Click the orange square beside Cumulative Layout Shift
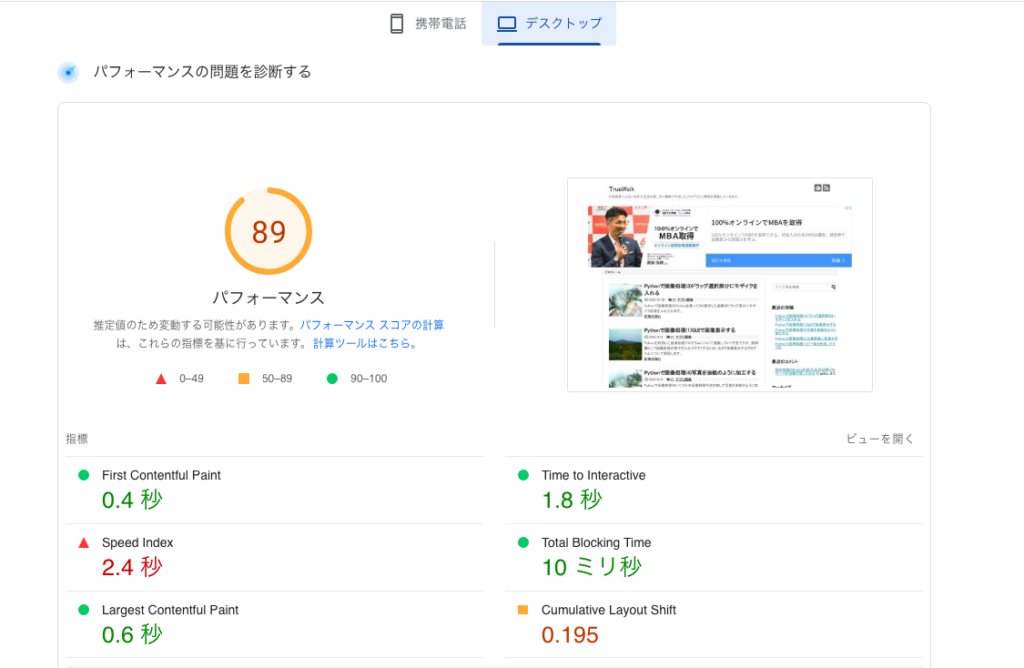This screenshot has height=668, width=1024. (523, 610)
